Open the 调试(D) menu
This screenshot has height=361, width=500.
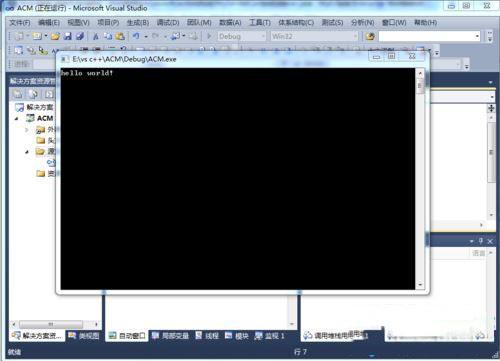(x=168, y=23)
